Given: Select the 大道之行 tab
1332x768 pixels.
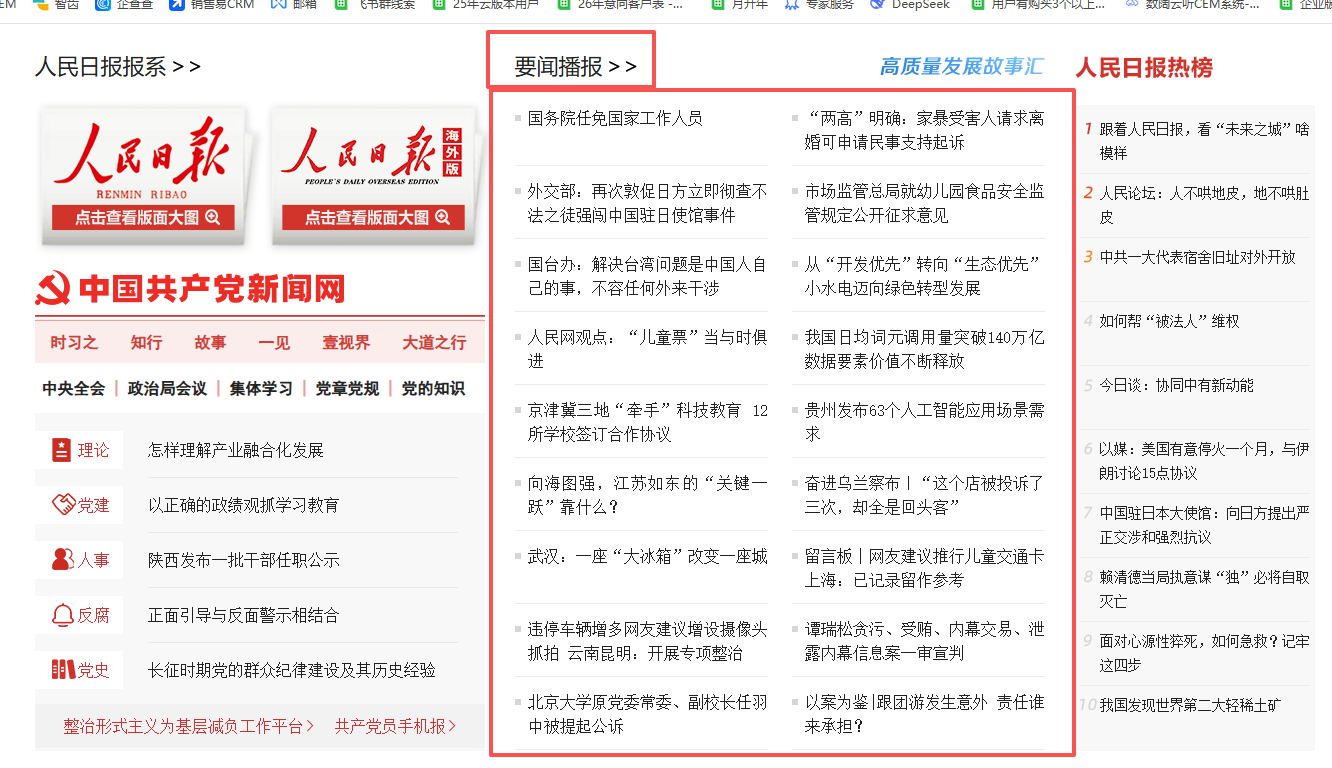Looking at the screenshot, I should (x=434, y=342).
